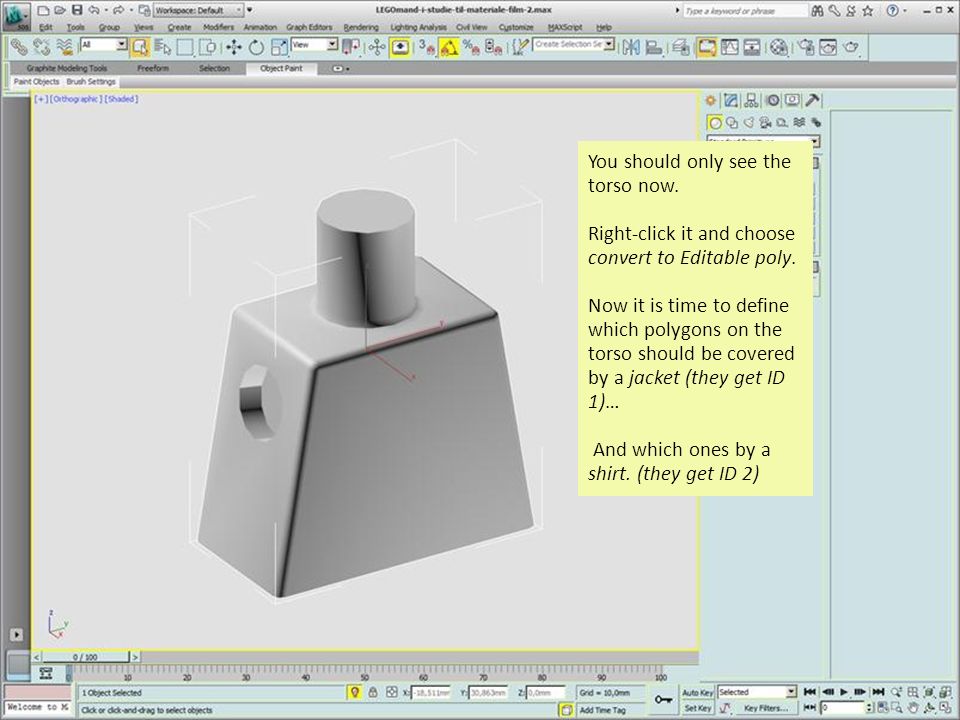Open the Render Setup icon
Screen dimensions: 960x720
coord(806,47)
